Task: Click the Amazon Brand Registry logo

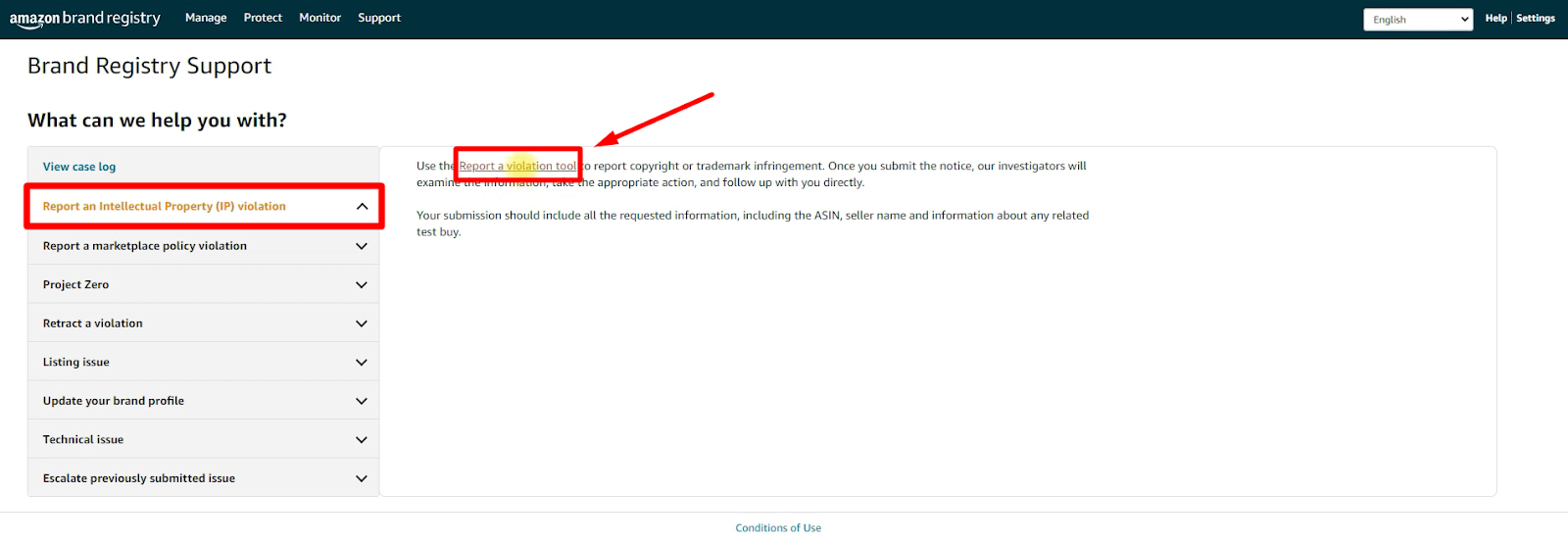Action: [x=85, y=19]
